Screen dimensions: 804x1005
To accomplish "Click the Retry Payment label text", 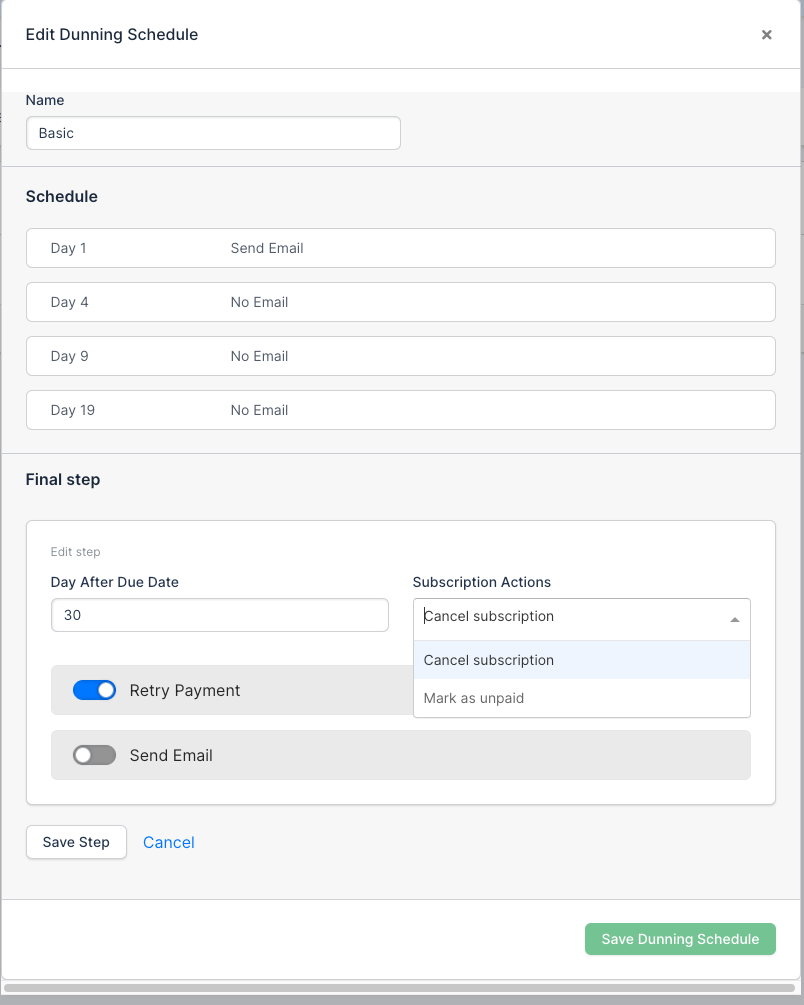I will 185,691.
